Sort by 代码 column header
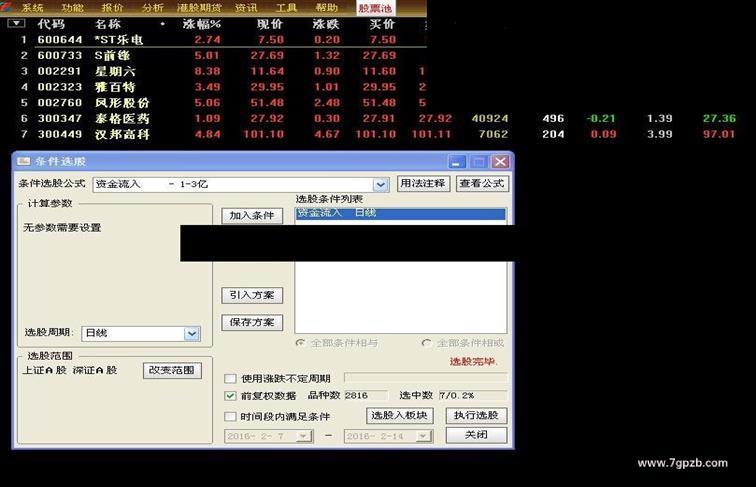The image size is (756, 487). point(51,24)
